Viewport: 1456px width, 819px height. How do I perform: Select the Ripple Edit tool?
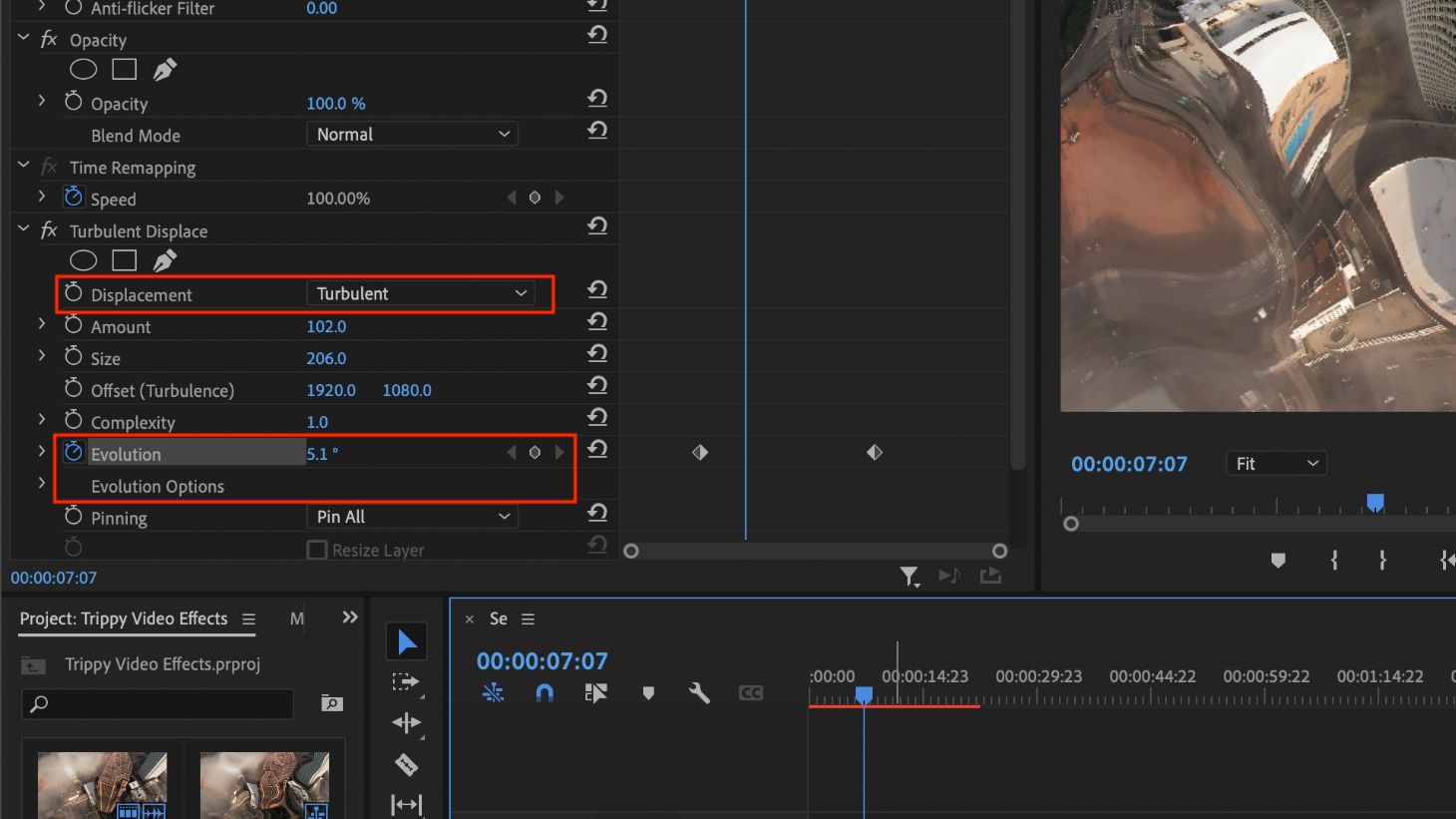coord(406,722)
